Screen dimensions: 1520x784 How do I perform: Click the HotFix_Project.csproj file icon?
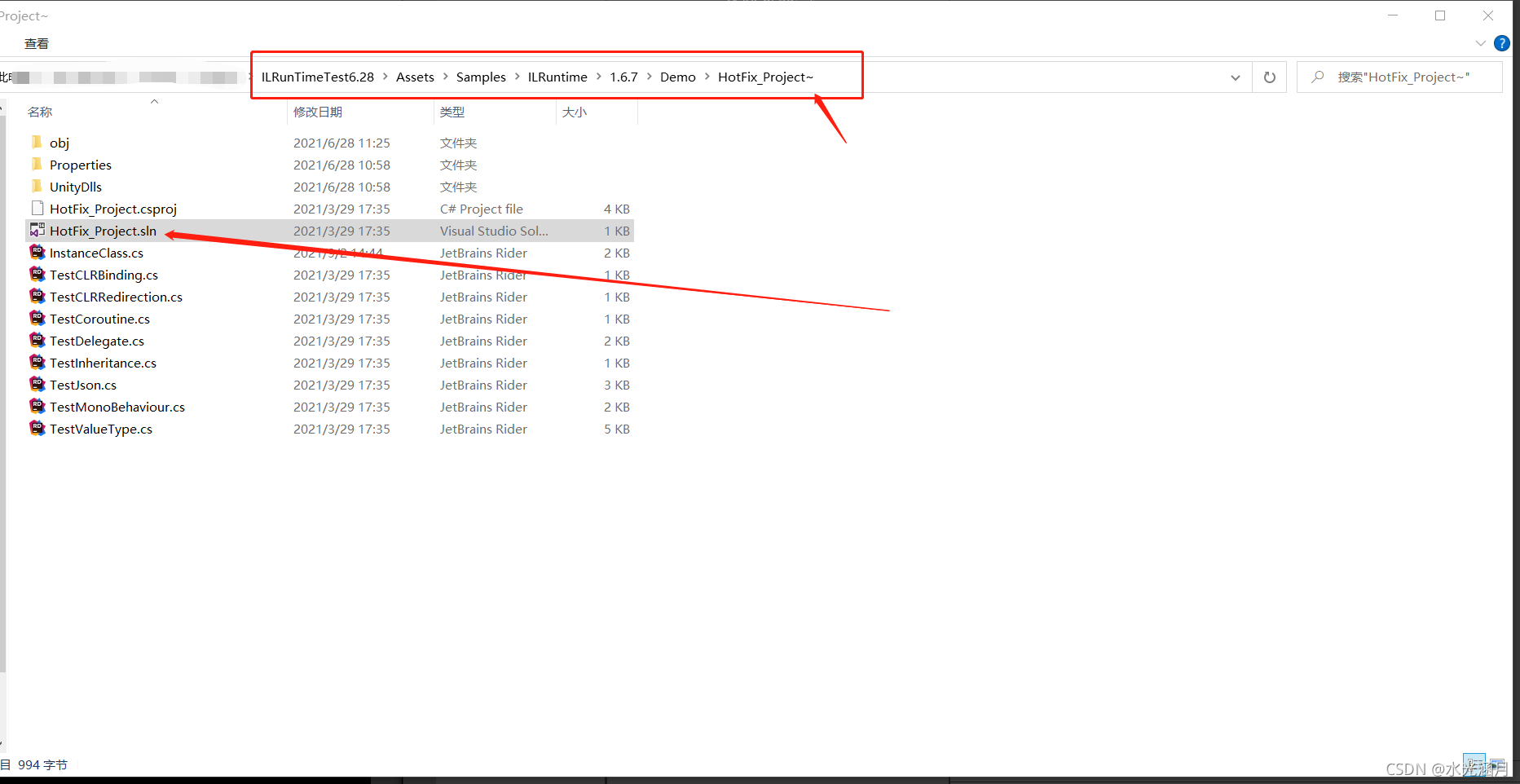37,209
